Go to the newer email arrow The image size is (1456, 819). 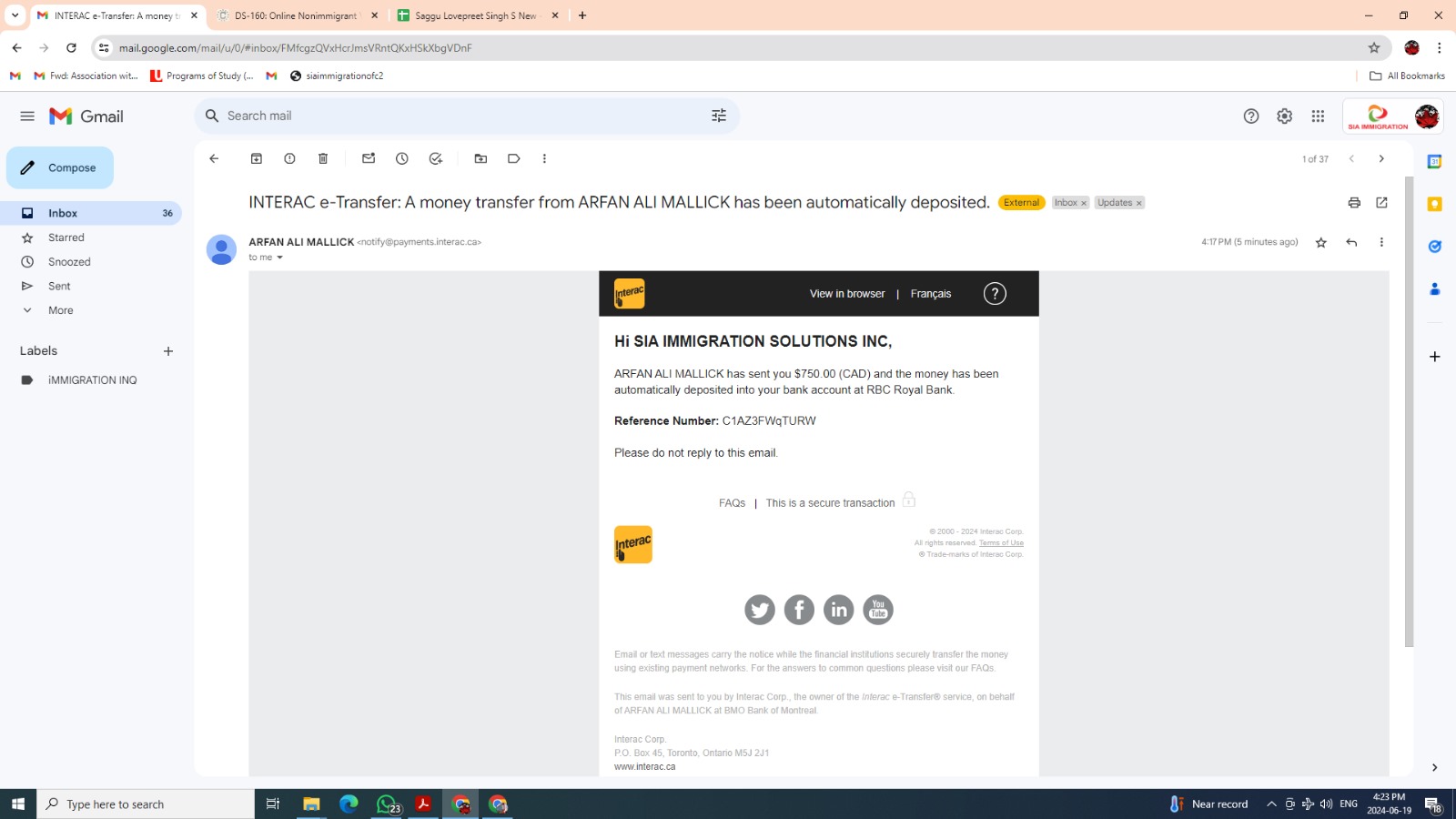[x=1352, y=158]
